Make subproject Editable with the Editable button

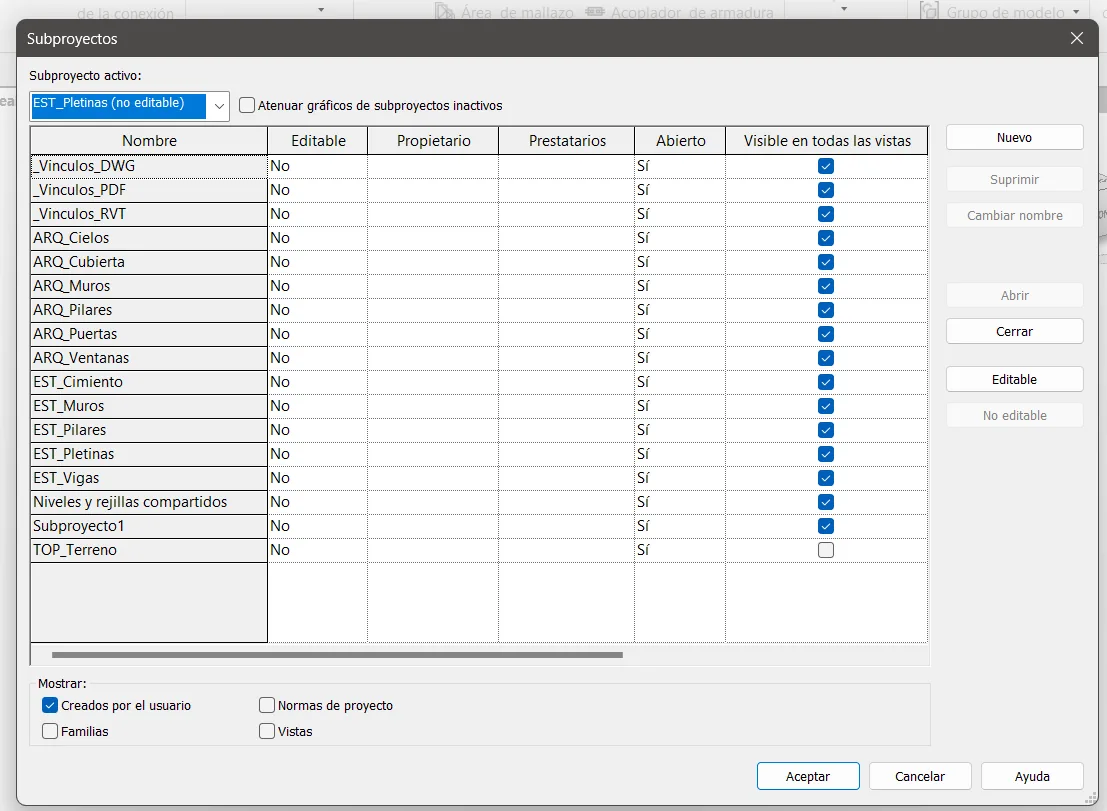[1015, 380]
